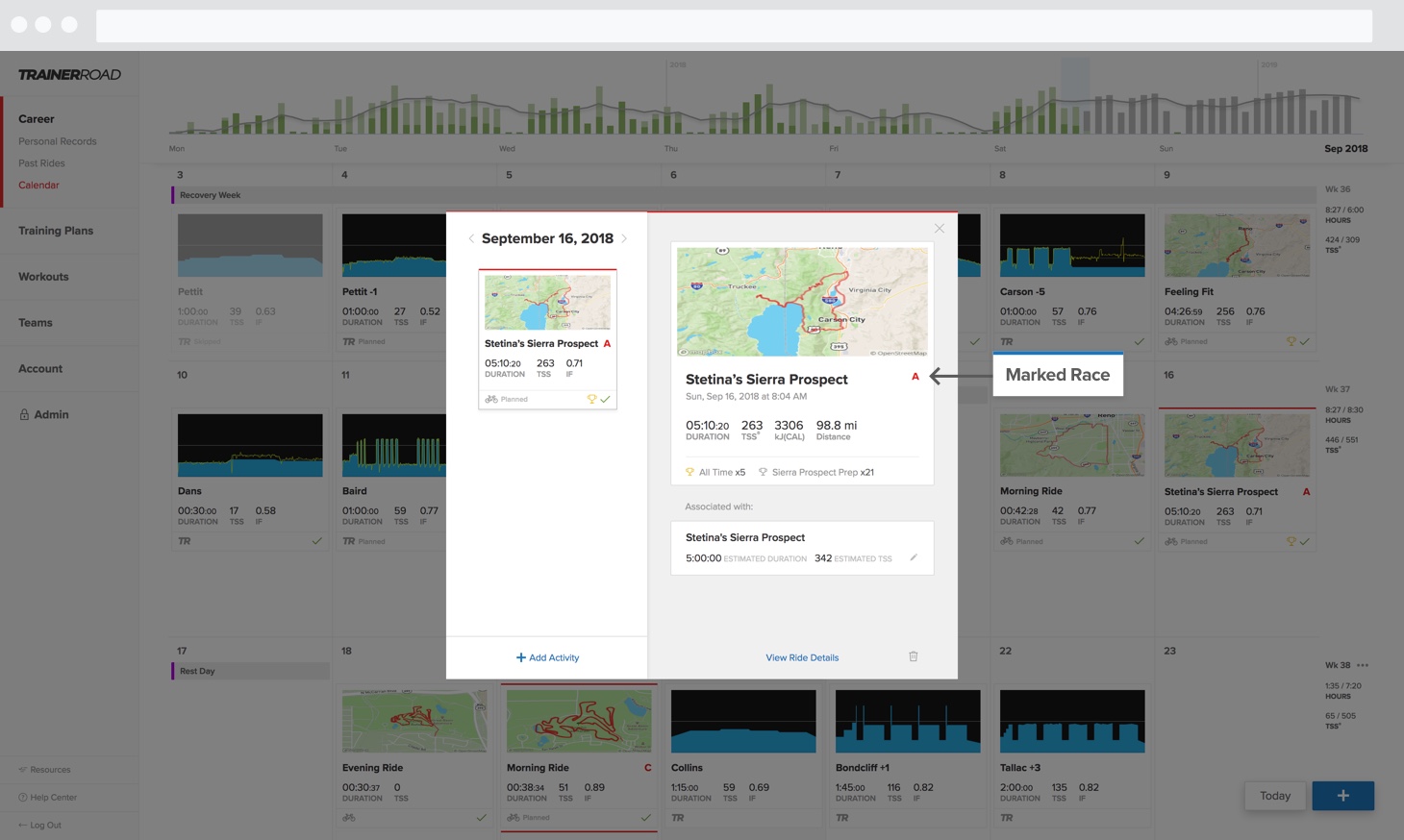Open week 38 options ellipsis menu
Viewport: 1404px width, 840px height.
[x=1363, y=665]
